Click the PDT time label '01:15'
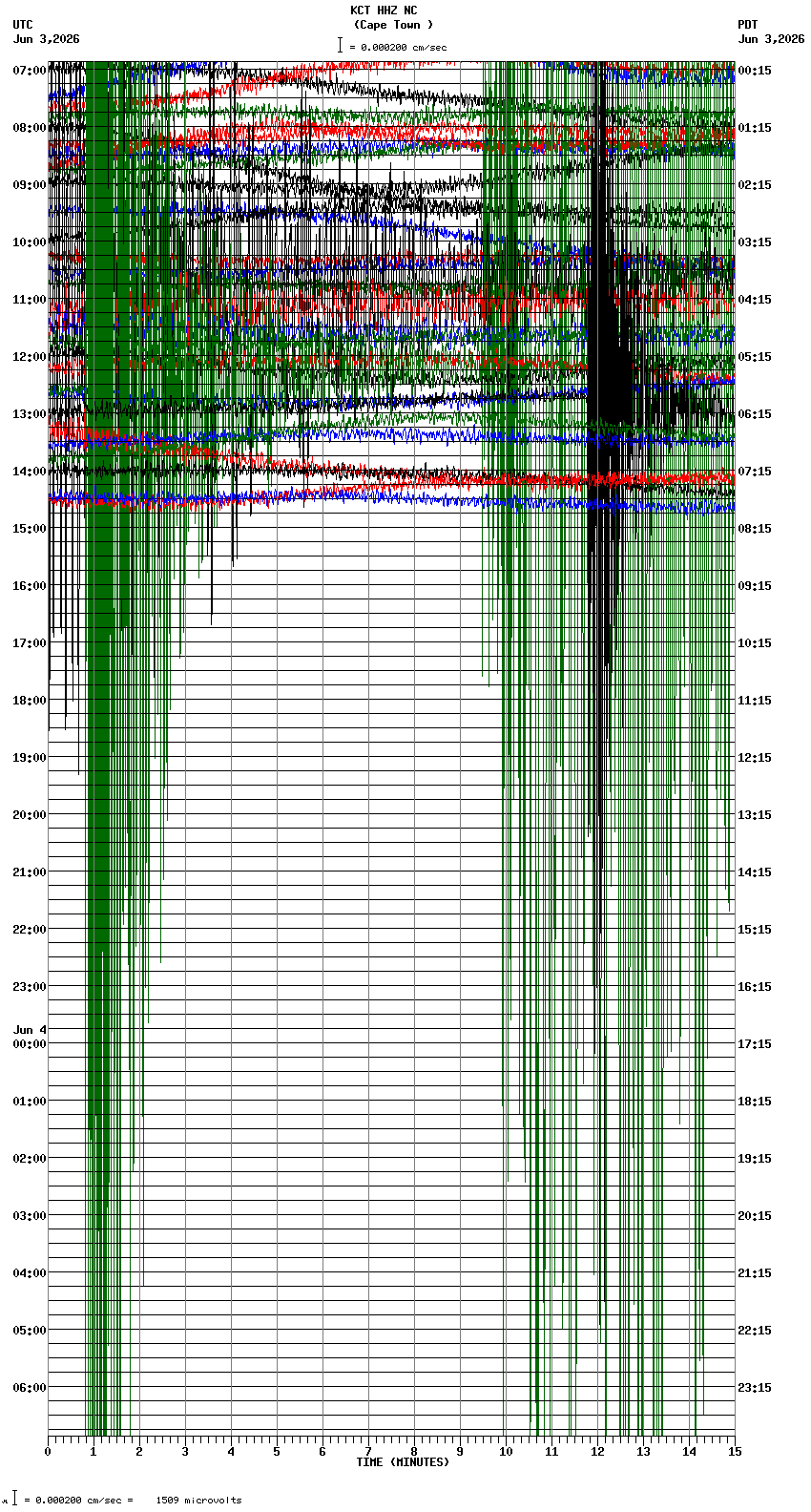 pos(755,128)
